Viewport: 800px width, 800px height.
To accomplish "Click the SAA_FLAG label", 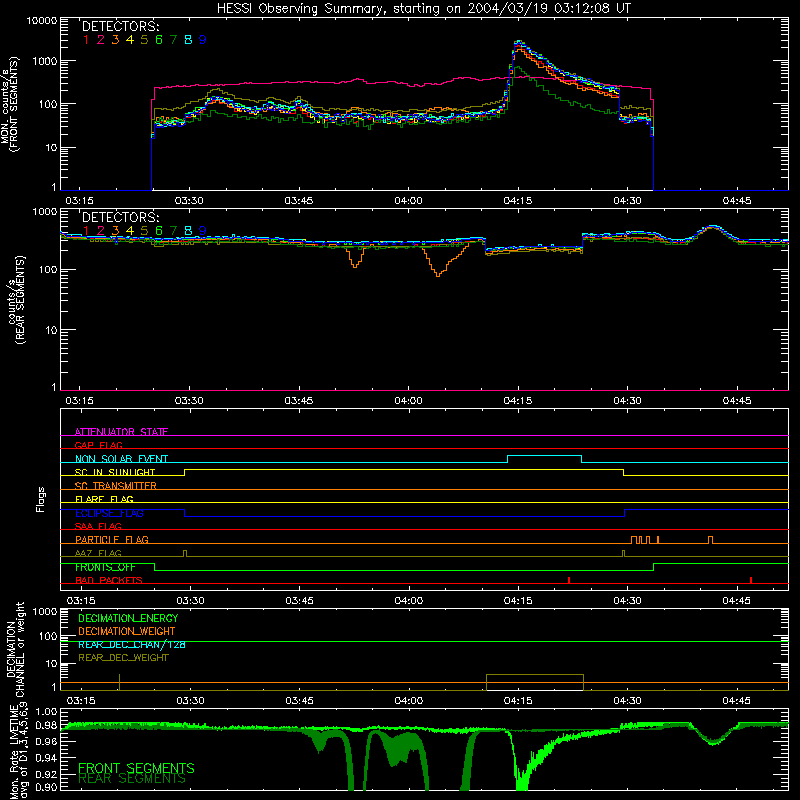I will tap(98, 526).
